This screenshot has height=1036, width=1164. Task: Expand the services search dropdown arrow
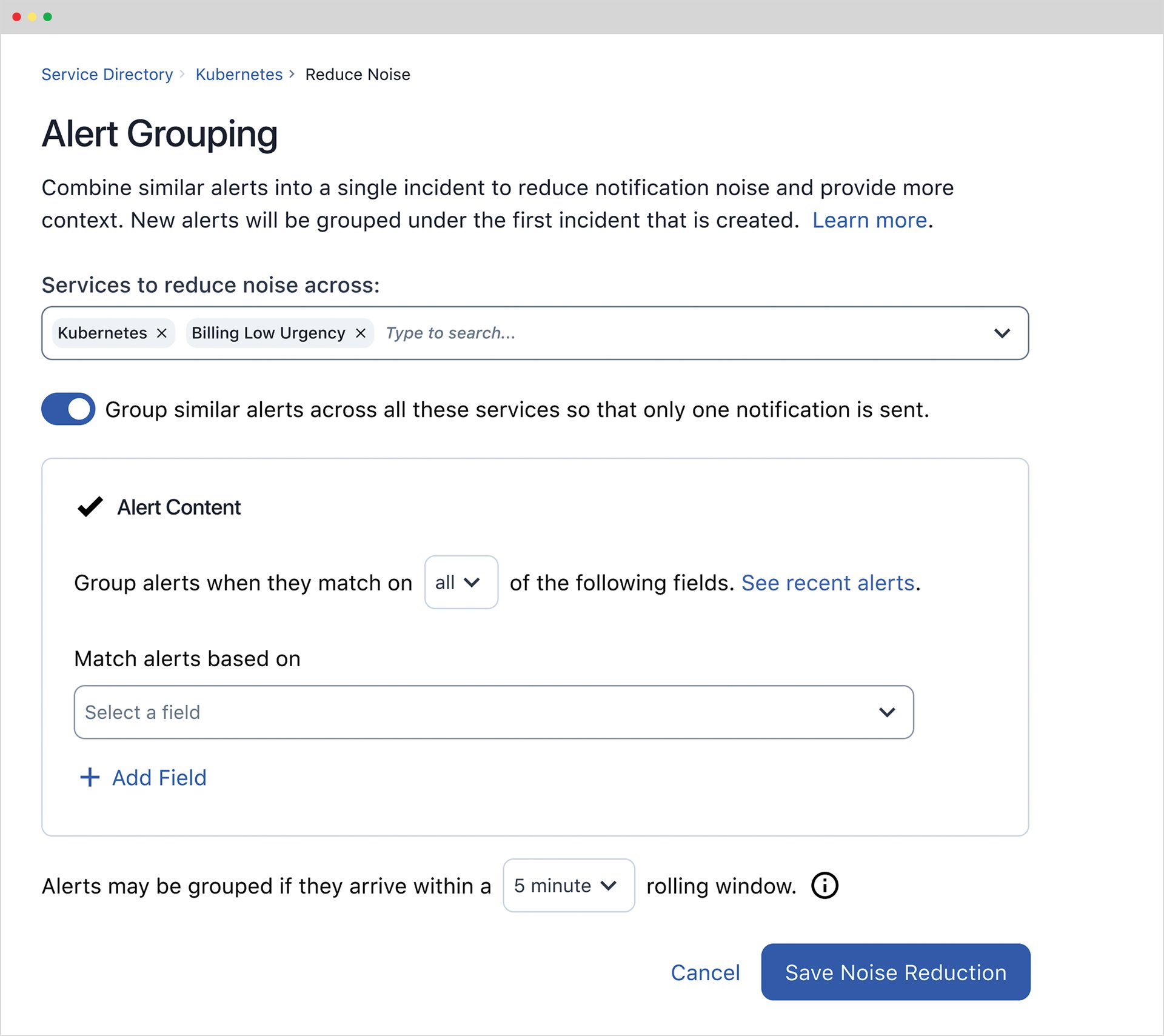(x=1002, y=333)
